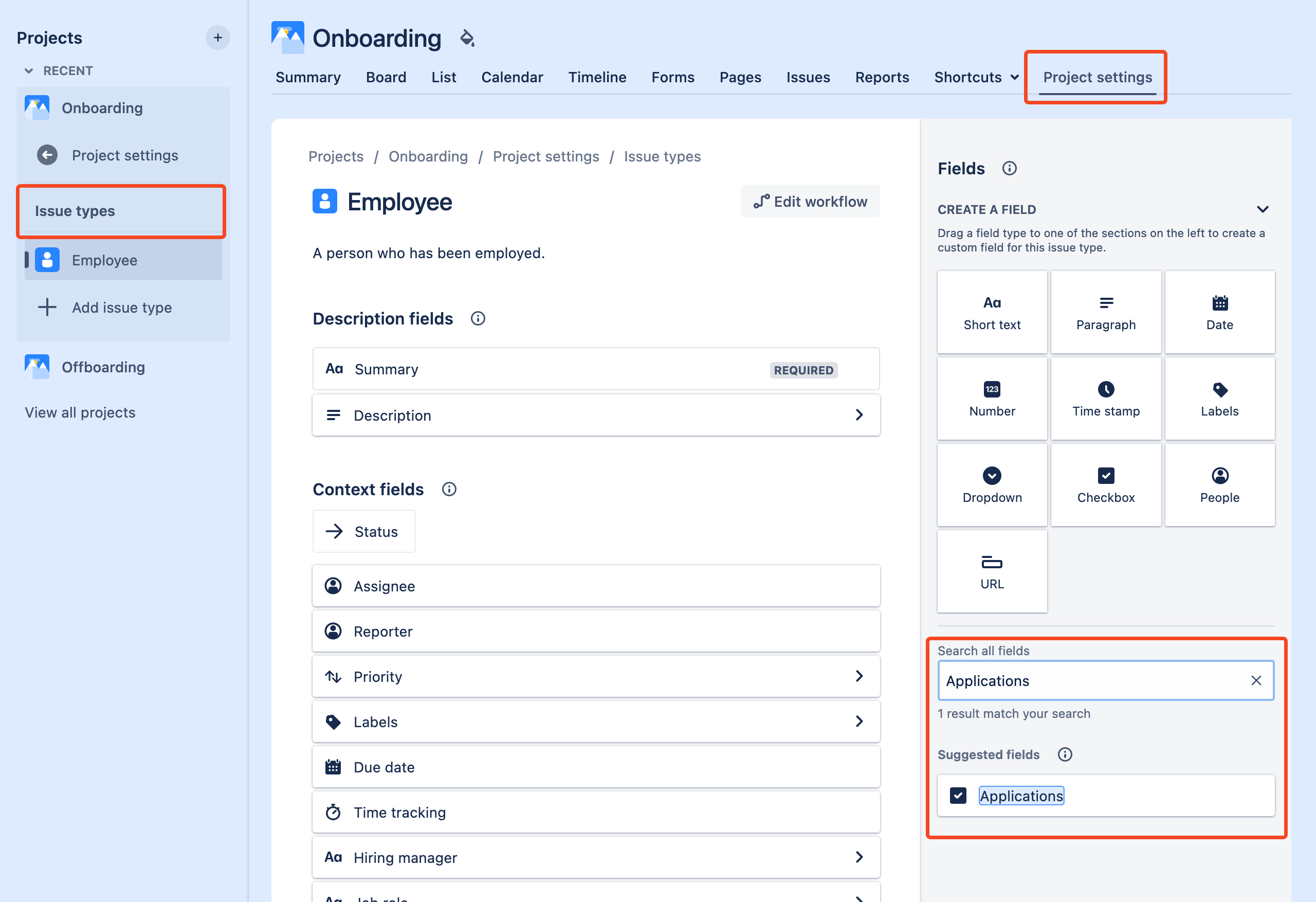The image size is (1316, 902).
Task: Collapse the RECENT projects section
Action: (28, 71)
